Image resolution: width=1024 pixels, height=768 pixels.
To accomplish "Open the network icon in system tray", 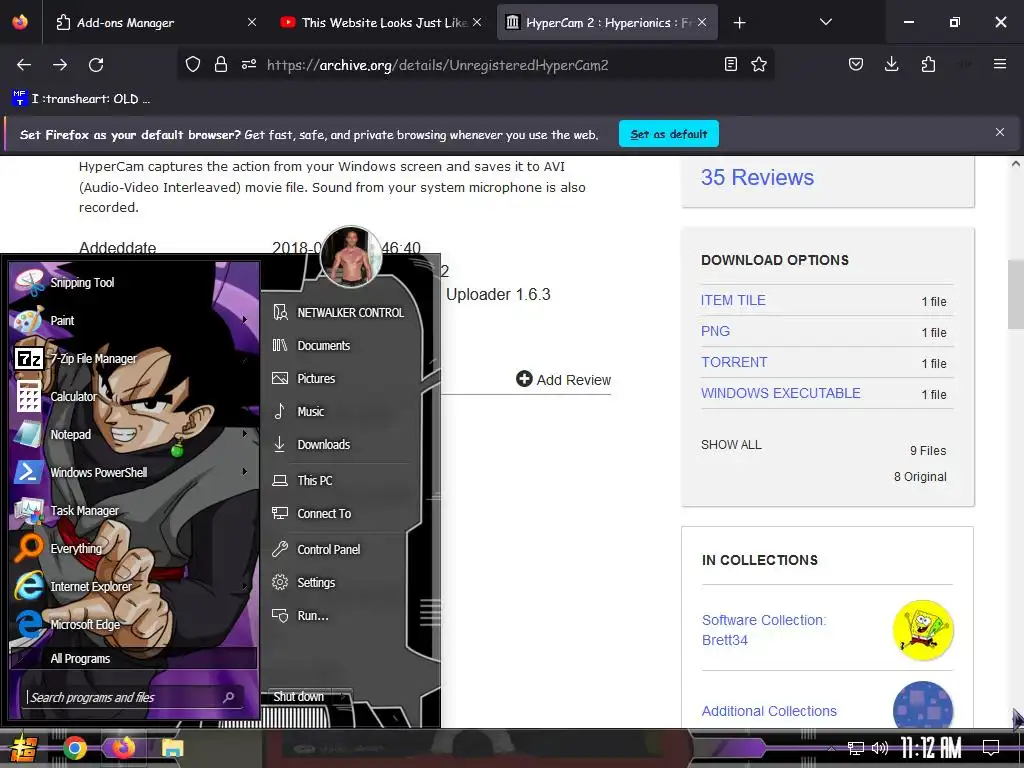I will pyautogui.click(x=856, y=748).
